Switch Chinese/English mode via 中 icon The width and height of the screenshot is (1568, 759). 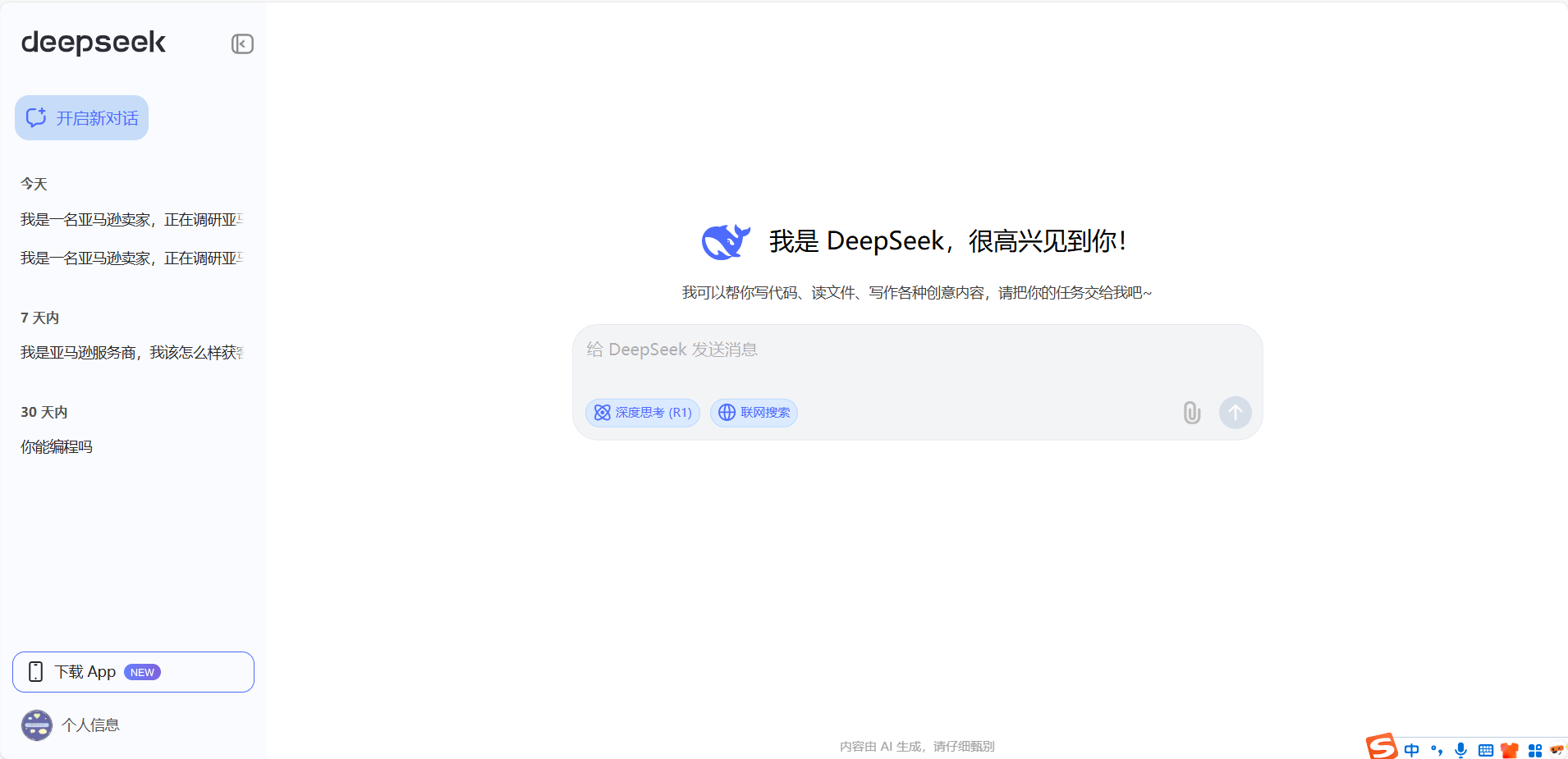pyautogui.click(x=1411, y=750)
